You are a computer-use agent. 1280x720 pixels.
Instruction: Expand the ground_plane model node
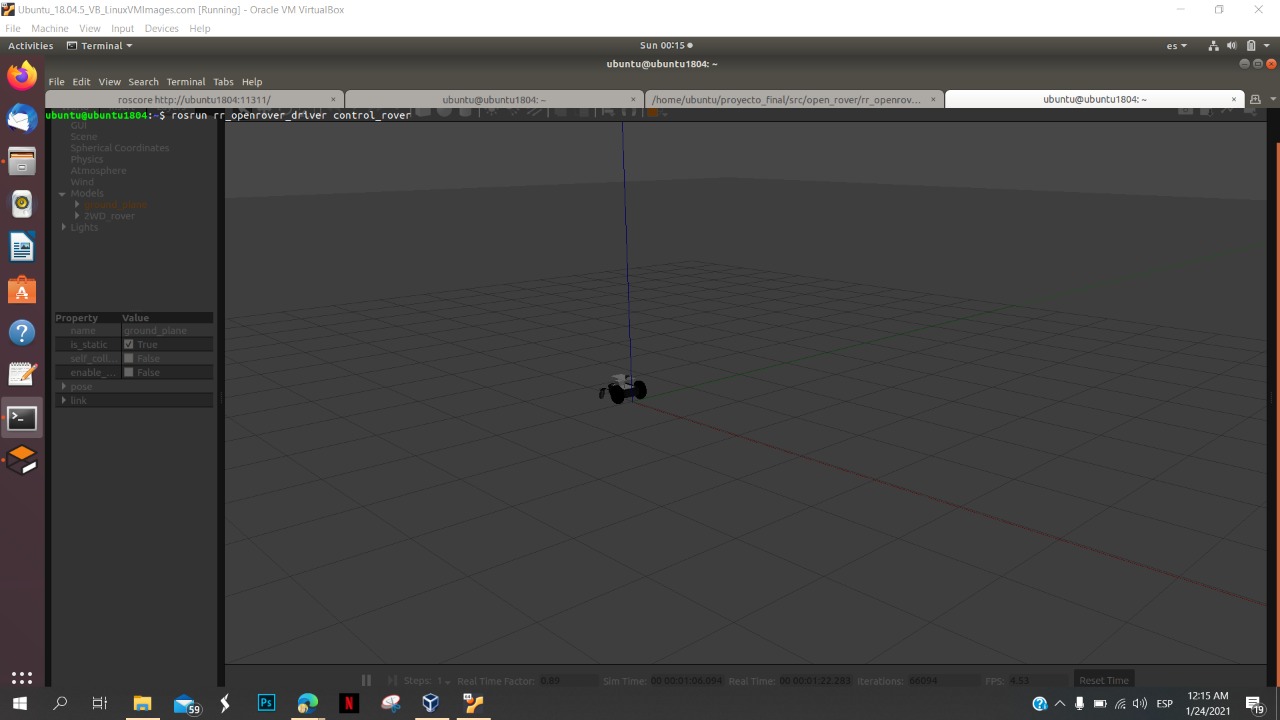click(x=77, y=205)
